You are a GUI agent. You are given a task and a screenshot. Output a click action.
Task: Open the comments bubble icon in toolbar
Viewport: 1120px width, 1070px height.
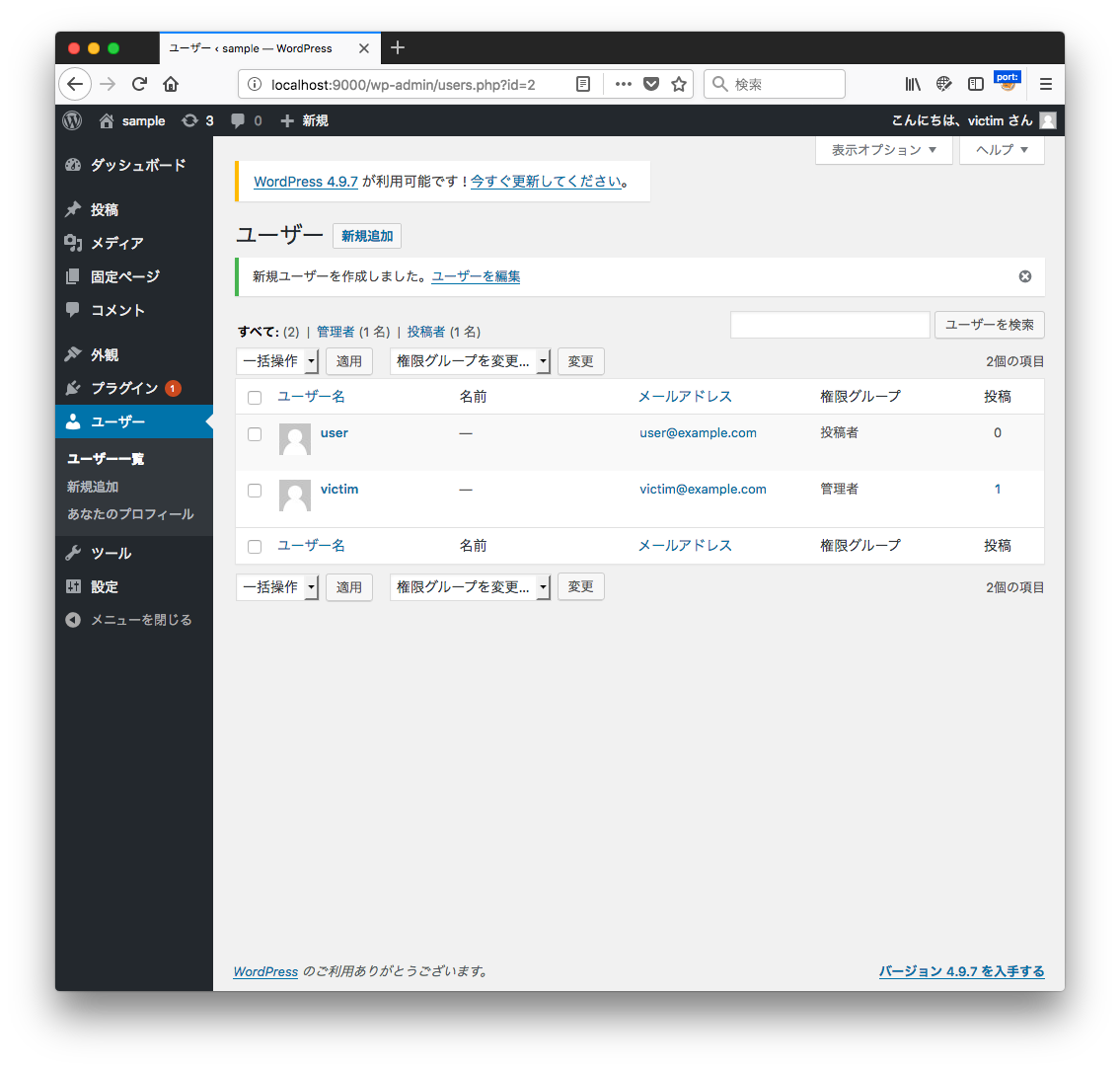[237, 120]
